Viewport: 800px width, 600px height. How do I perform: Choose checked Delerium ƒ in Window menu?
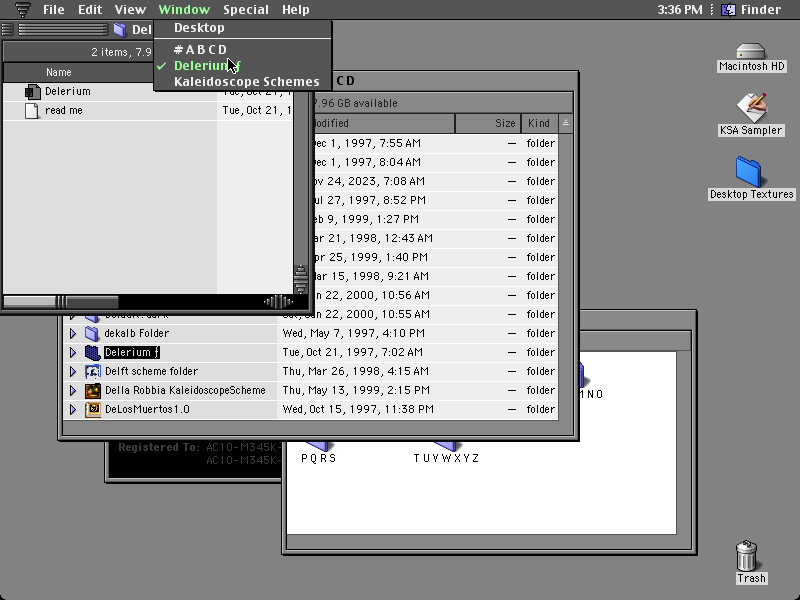coord(243,66)
